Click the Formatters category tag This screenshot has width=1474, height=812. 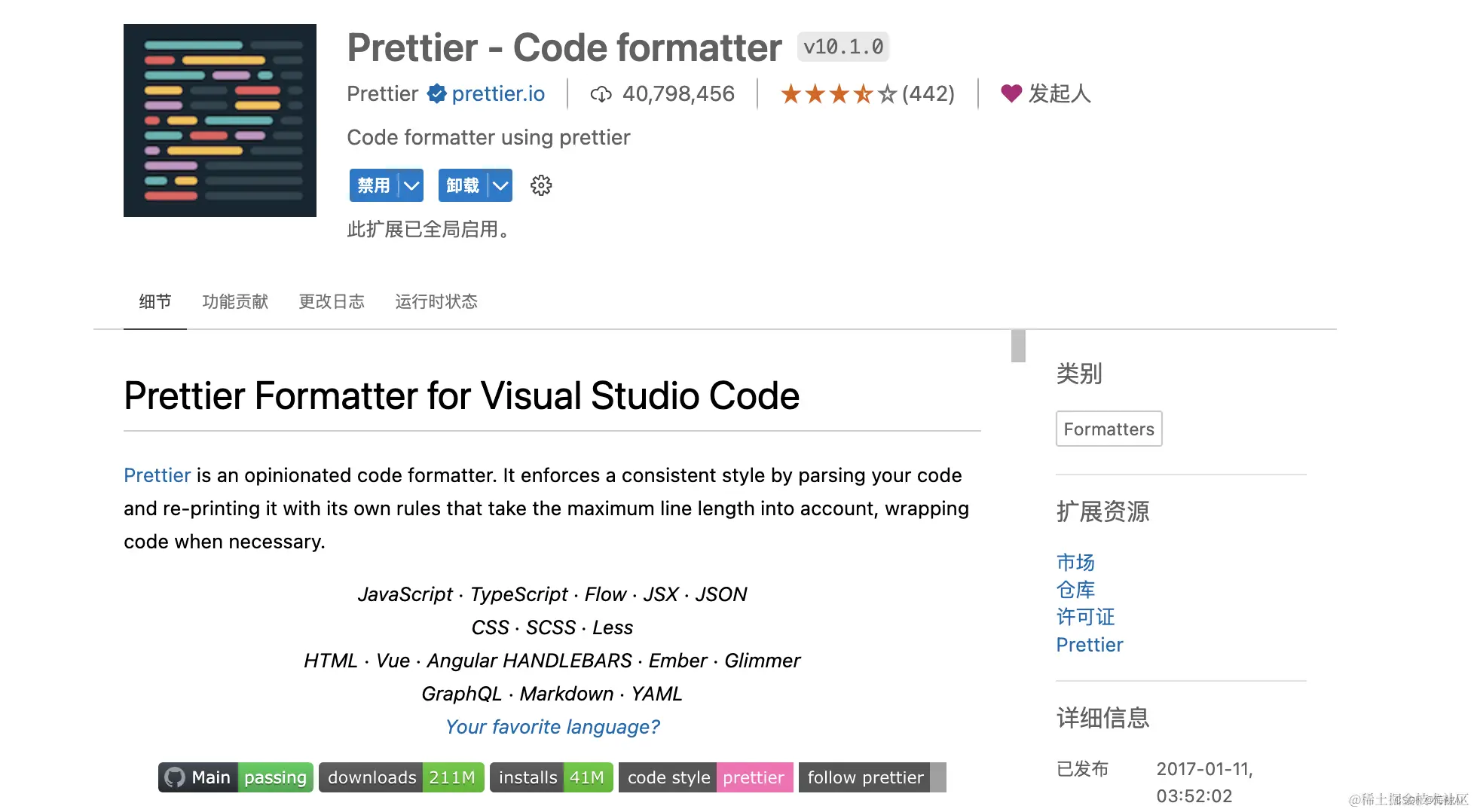(1109, 429)
